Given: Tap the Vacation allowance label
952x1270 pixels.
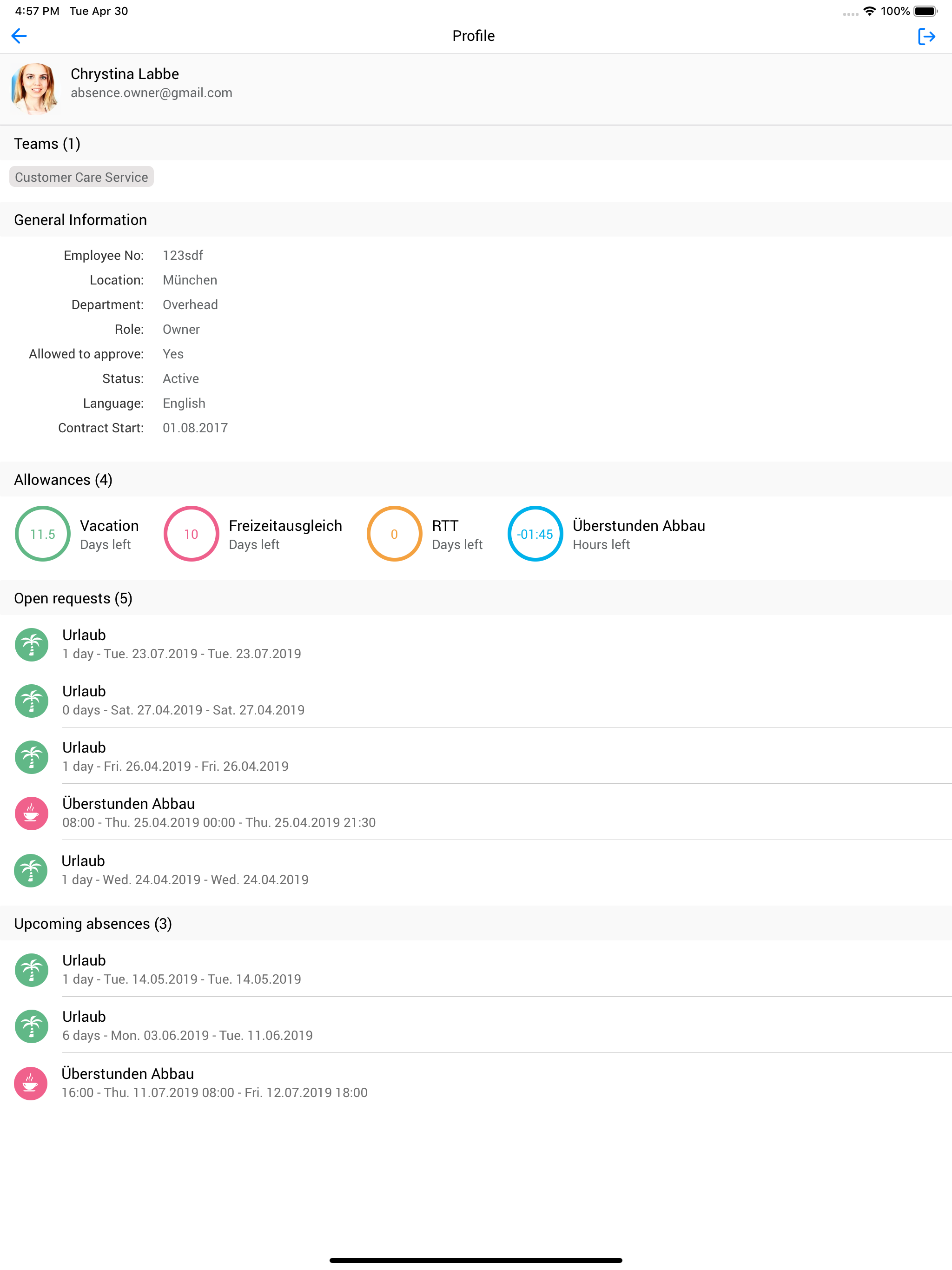Looking at the screenshot, I should 109,525.
